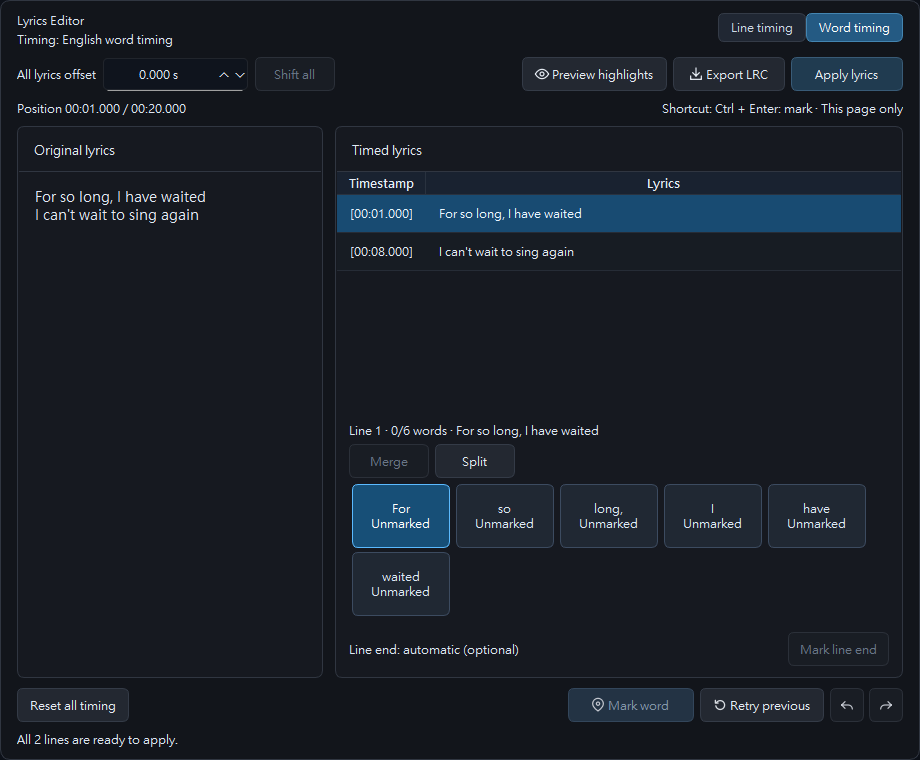Select the "For" word chip
Screen dimensions: 920x760
tap(401, 516)
